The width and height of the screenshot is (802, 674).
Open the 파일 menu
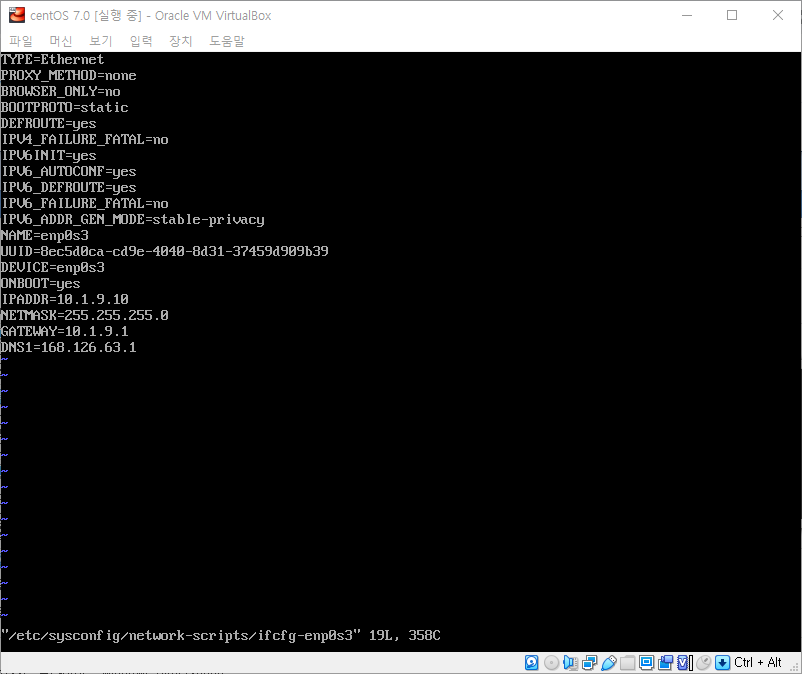click(20, 41)
